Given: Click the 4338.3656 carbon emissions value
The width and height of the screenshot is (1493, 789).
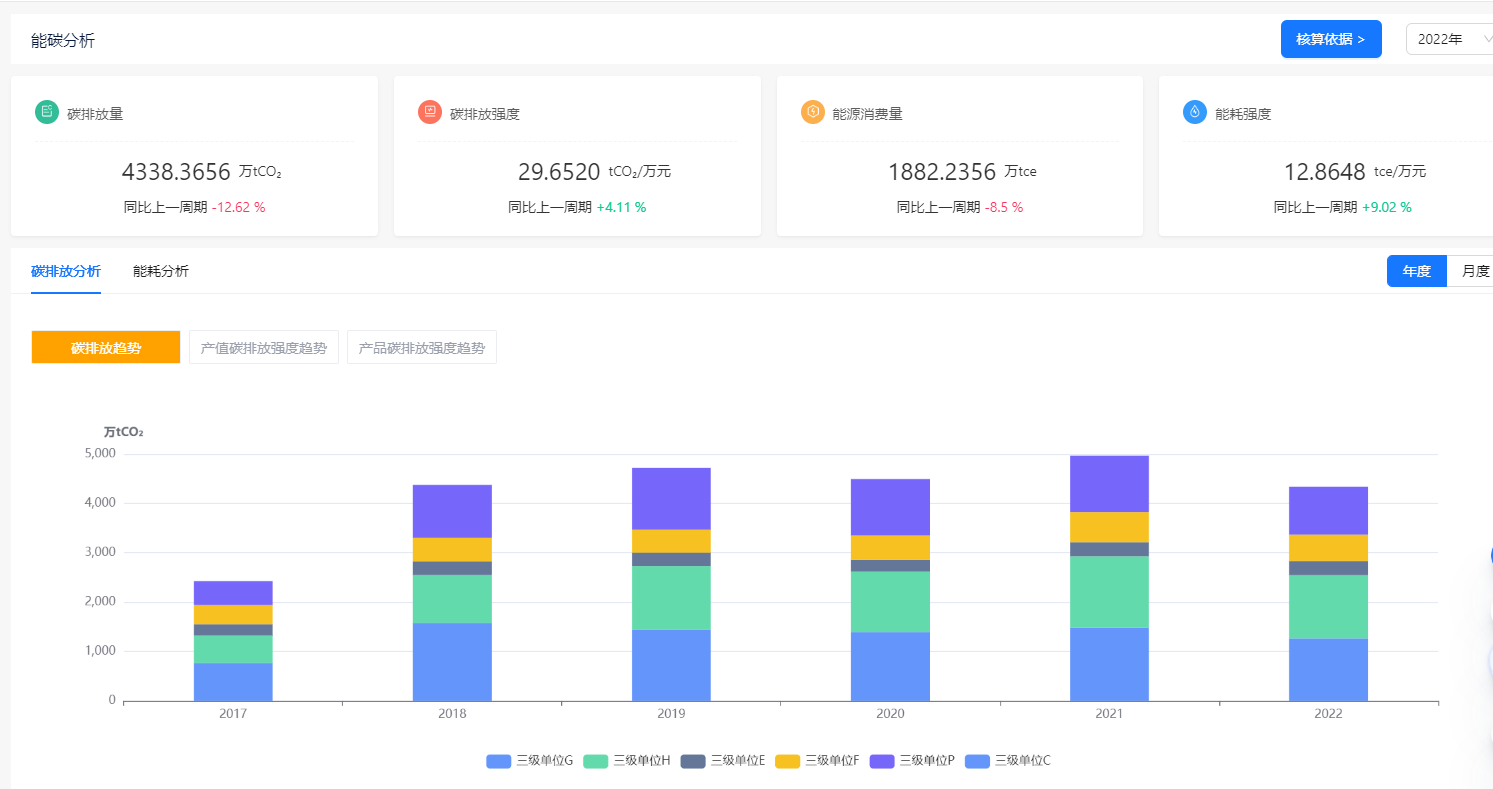Looking at the screenshot, I should click(176, 172).
